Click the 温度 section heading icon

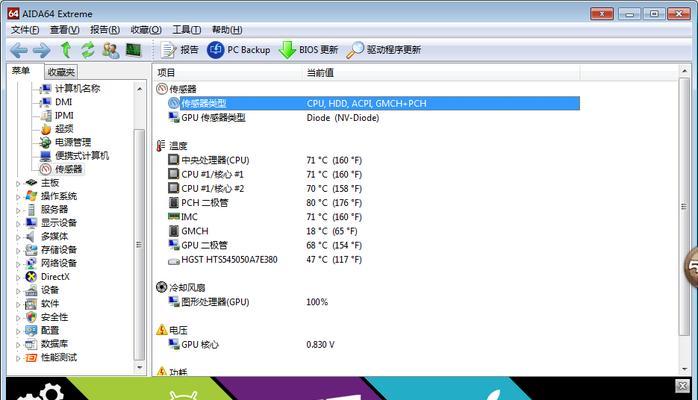(x=161, y=145)
